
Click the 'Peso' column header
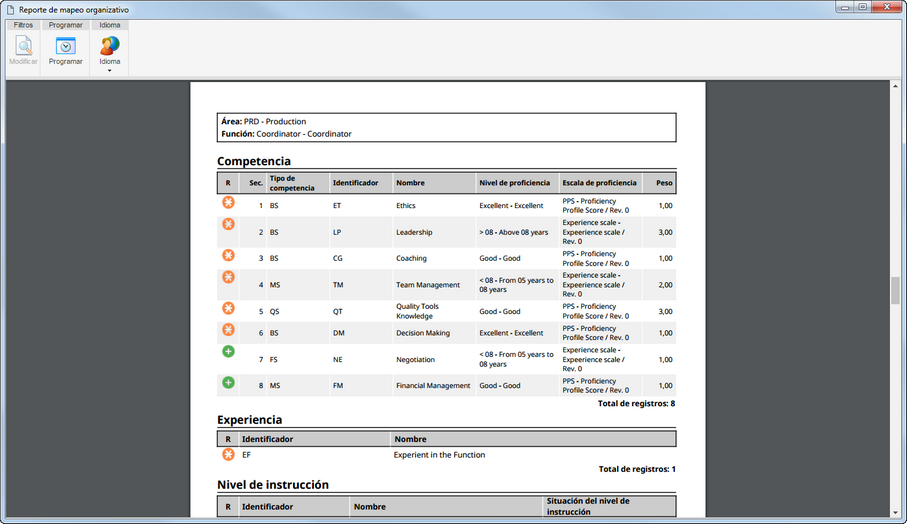click(664, 183)
